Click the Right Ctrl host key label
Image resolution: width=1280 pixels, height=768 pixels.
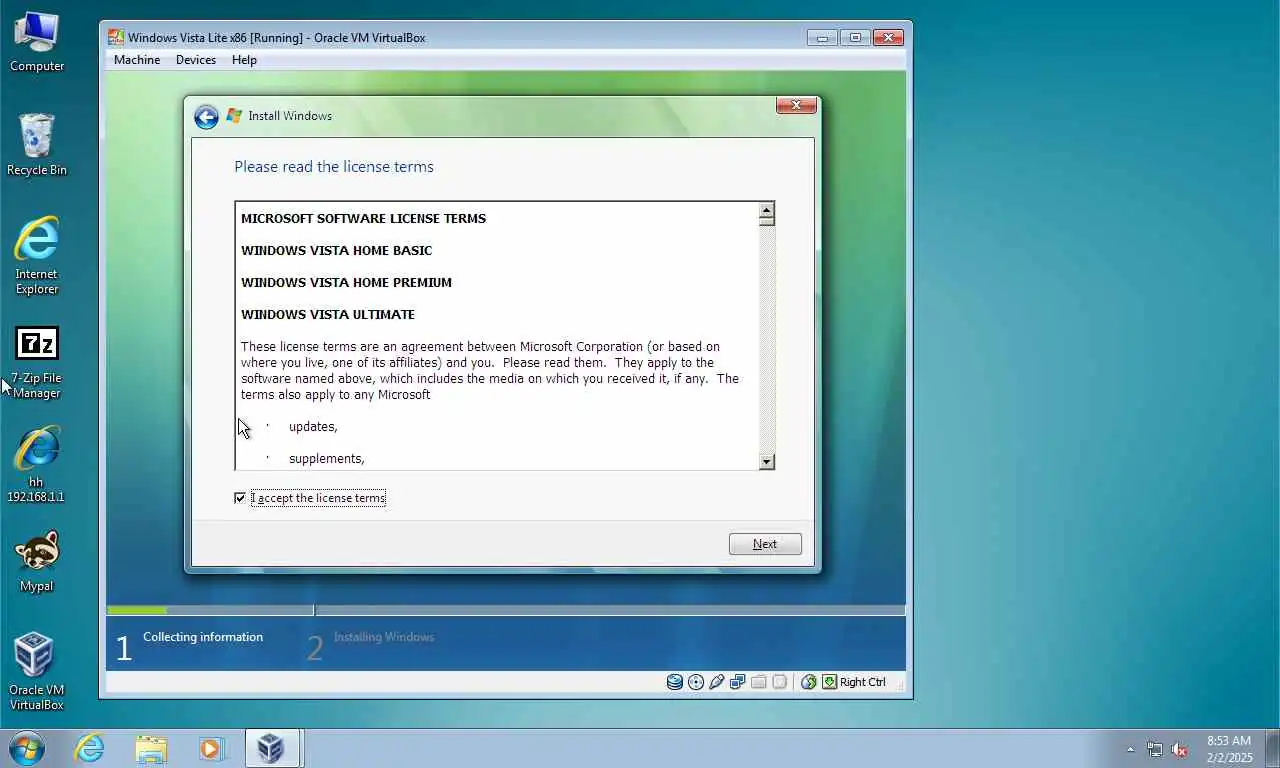(863, 682)
